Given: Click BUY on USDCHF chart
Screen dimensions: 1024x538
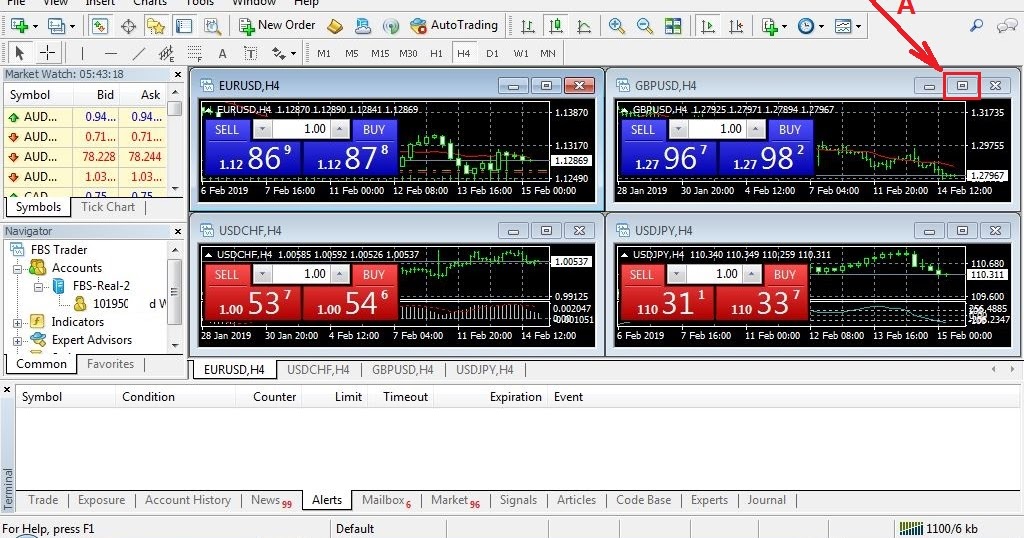Looking at the screenshot, I should click(374, 275).
